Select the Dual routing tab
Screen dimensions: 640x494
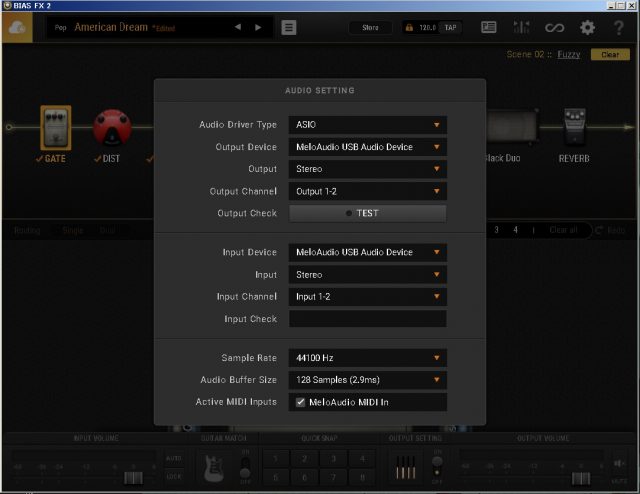[x=107, y=230]
